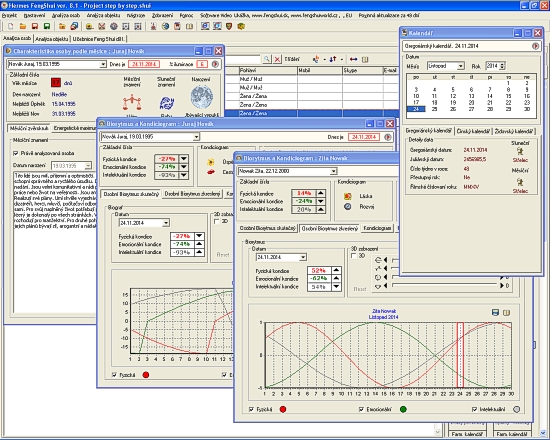
Task: Open Kondiciogram tab in Zita's window
Action: point(377,228)
